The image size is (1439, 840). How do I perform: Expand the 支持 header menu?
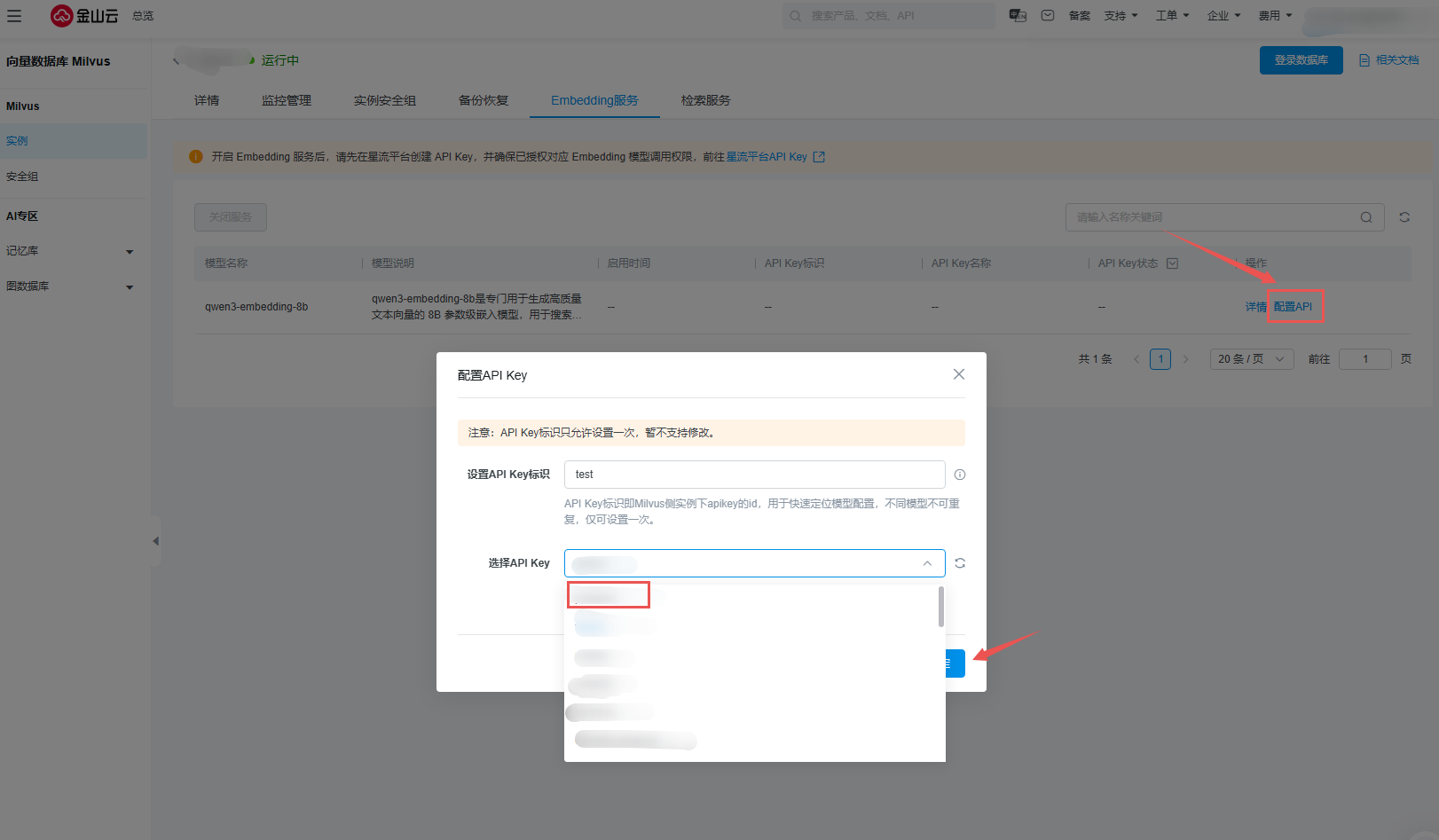(x=1121, y=16)
